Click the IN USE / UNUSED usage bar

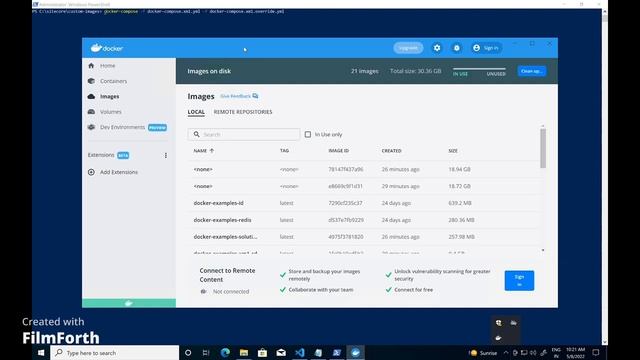(x=479, y=71)
